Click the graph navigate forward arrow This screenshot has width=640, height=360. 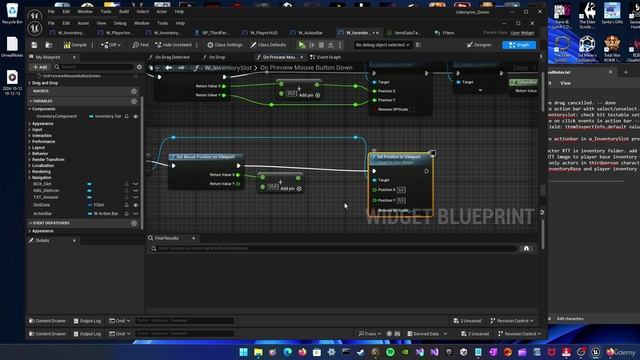pos(181,68)
